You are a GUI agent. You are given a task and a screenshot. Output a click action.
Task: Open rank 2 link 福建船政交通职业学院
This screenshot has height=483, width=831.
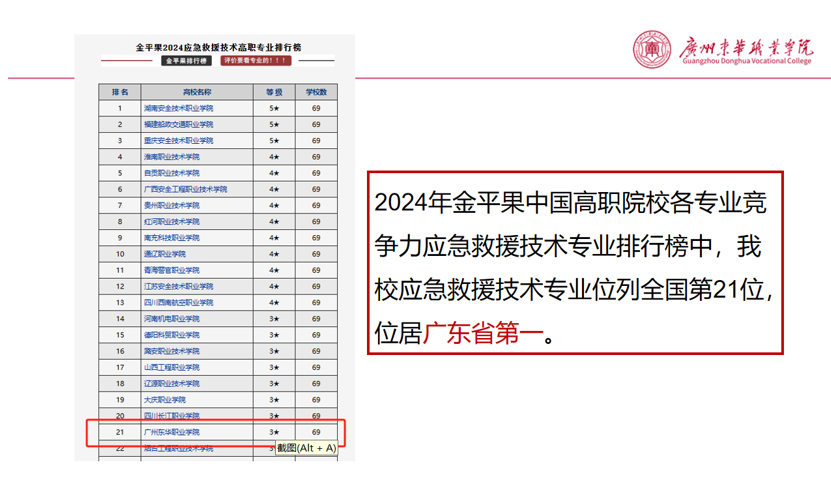pyautogui.click(x=179, y=125)
